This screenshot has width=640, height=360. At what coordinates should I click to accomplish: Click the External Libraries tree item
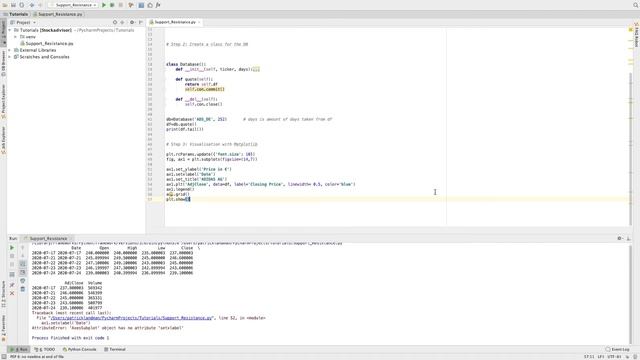tap(35, 50)
